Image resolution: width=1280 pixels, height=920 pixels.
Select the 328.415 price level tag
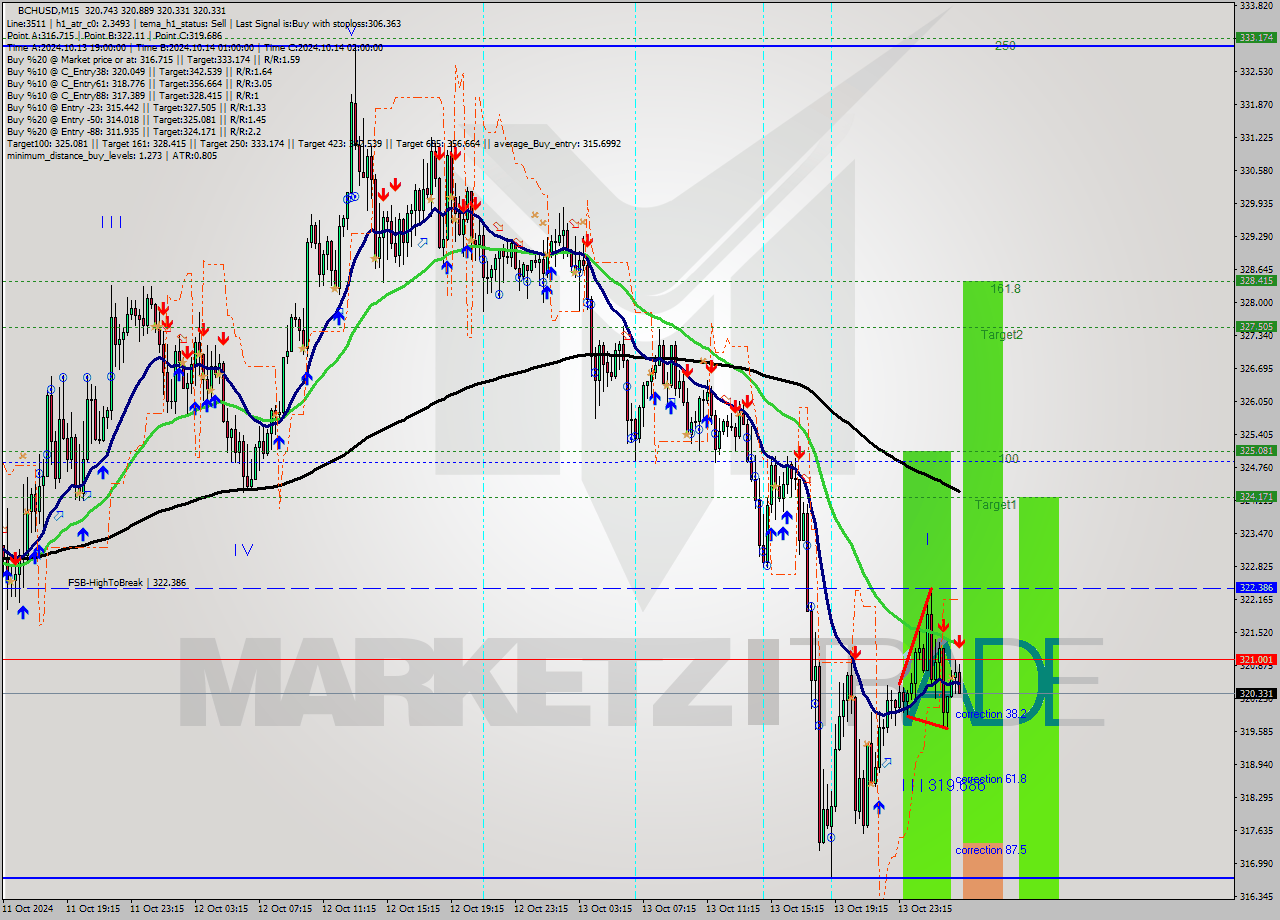pos(1256,281)
